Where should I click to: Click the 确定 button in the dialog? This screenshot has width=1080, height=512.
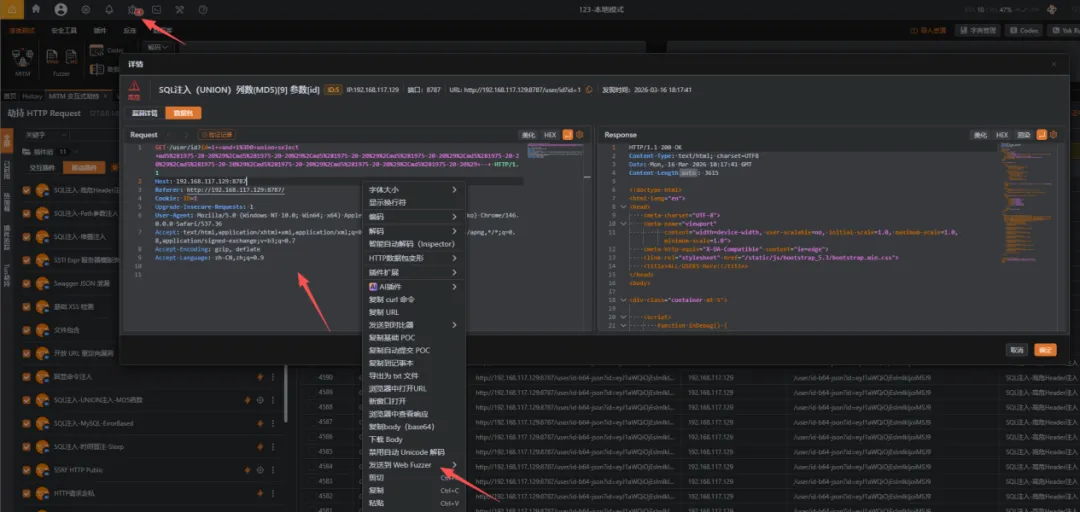(1046, 350)
